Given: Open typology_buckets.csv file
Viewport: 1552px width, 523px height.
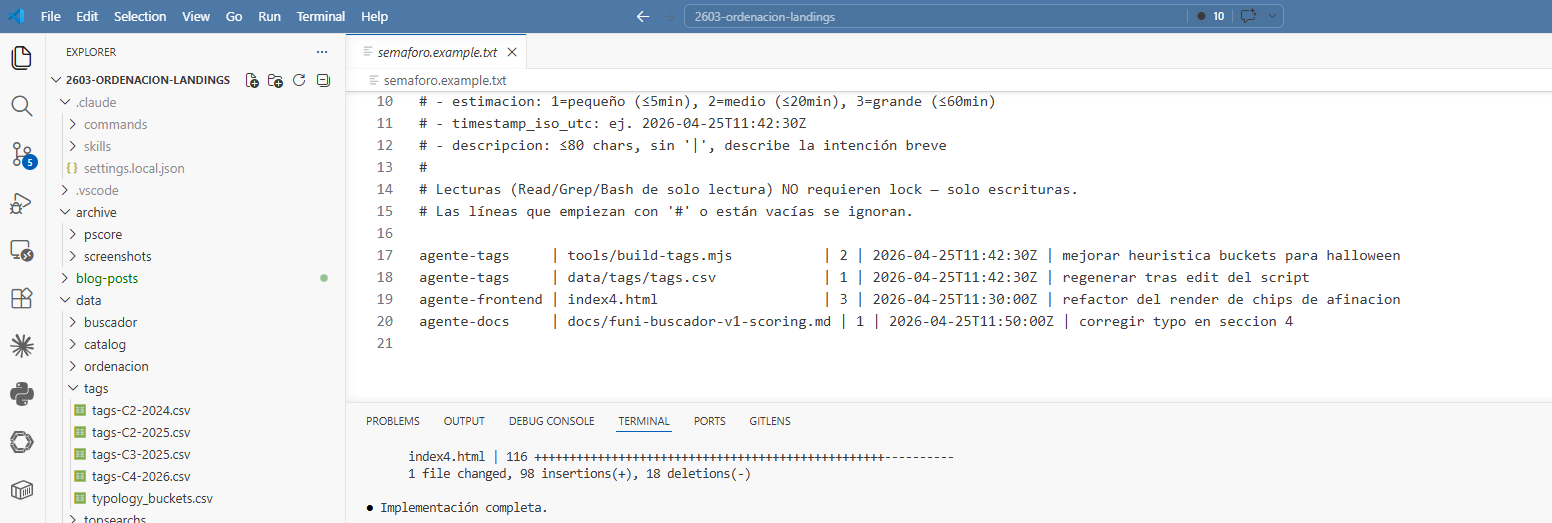Looking at the screenshot, I should coord(152,498).
